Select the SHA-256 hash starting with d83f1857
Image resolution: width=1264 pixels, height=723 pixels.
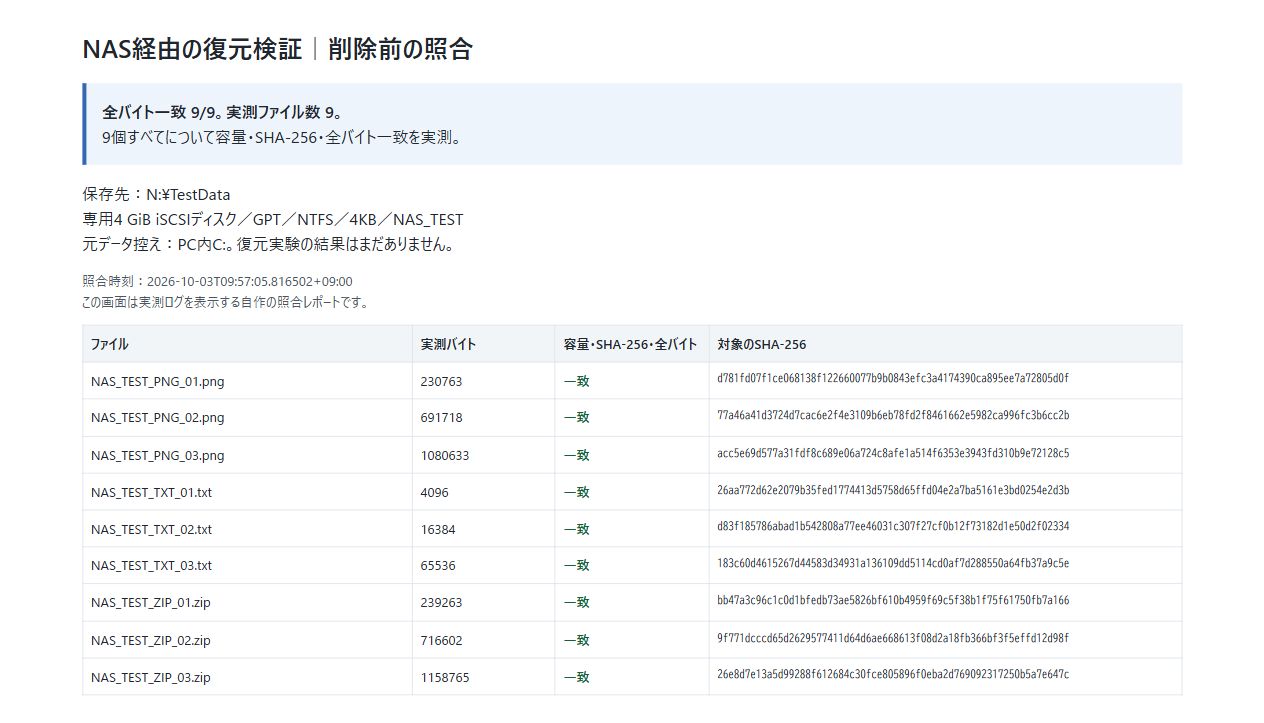(x=893, y=526)
